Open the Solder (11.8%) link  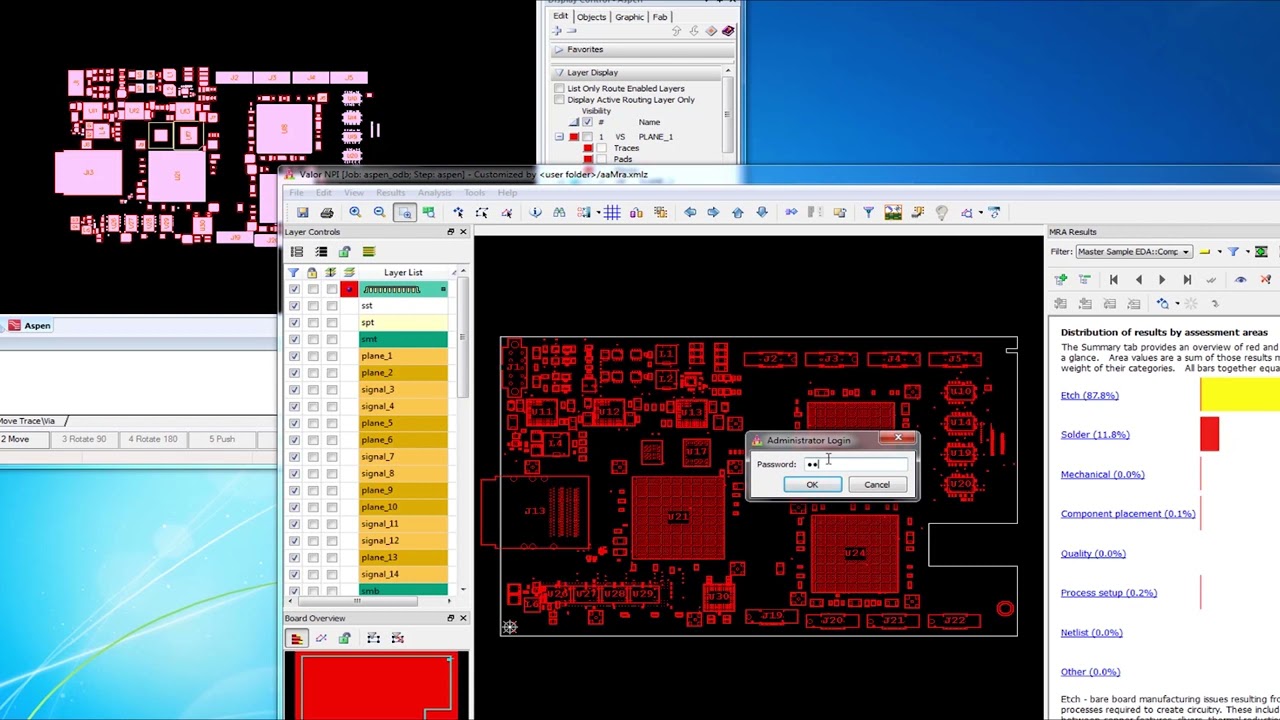1095,435
